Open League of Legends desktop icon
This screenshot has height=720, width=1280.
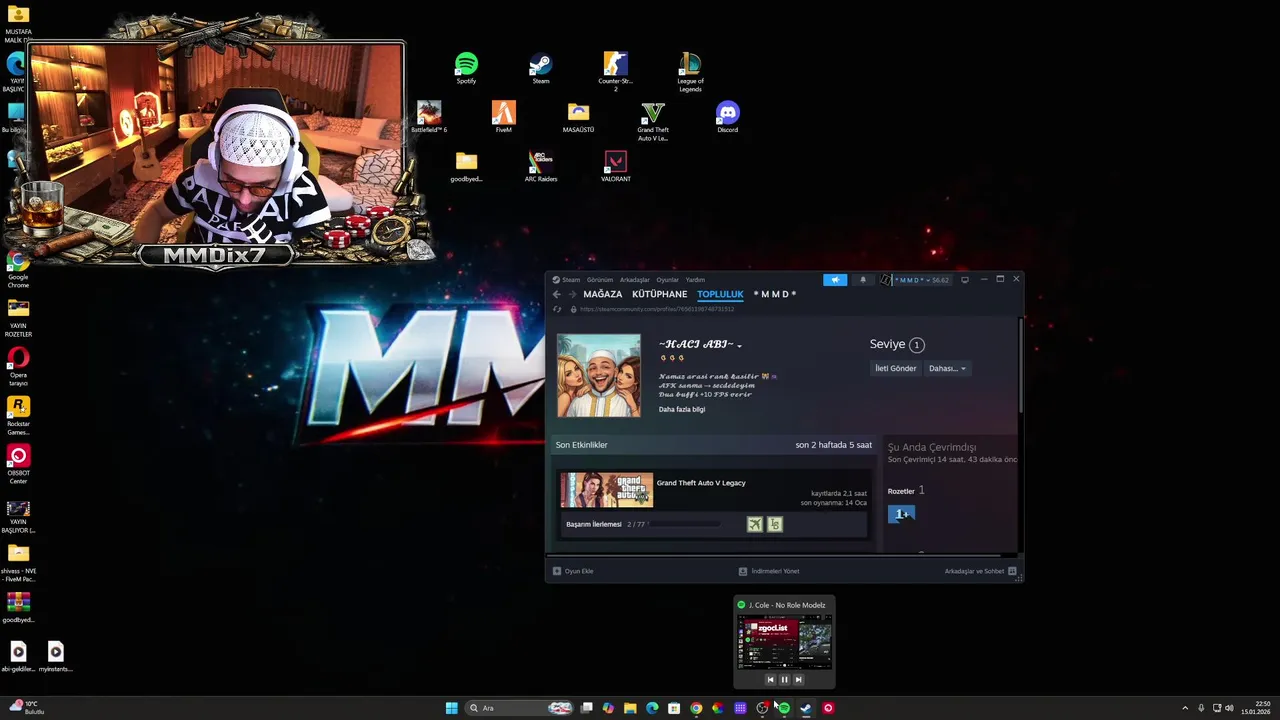click(x=690, y=72)
